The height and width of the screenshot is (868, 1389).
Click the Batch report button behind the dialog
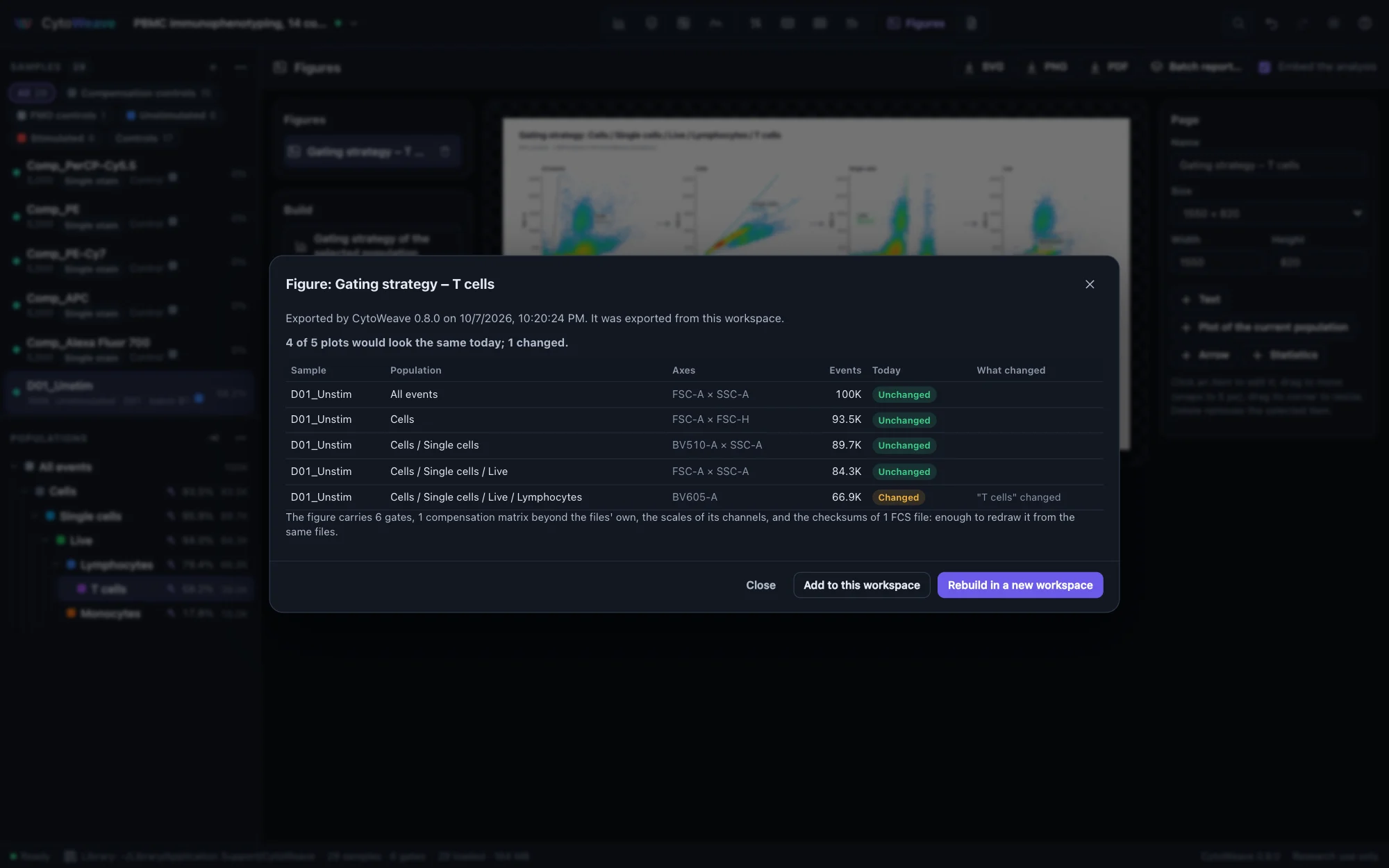click(x=1197, y=67)
